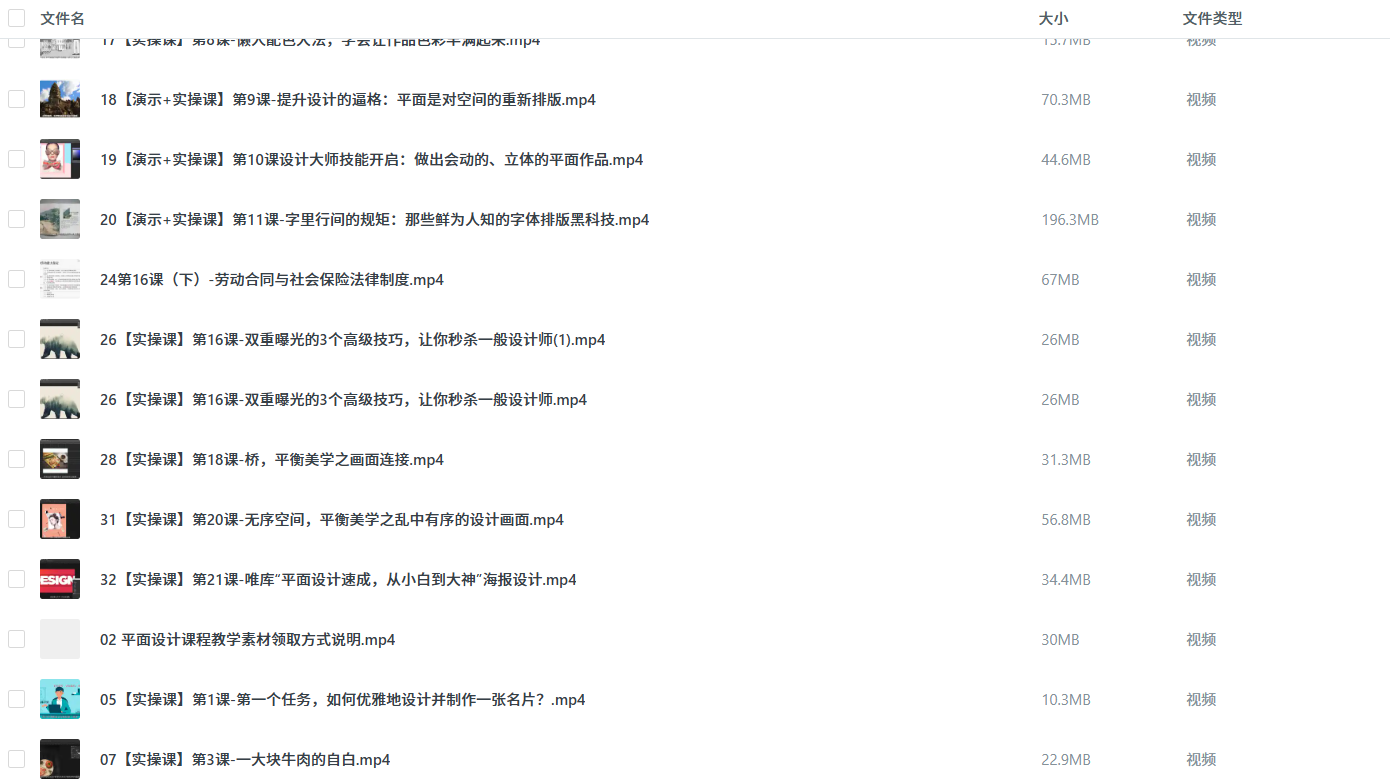Viewport: 1390px width, 782px height.
Task: Click thumbnail of 第16课-双重曝光 file ending in (1)
Action: click(x=60, y=339)
